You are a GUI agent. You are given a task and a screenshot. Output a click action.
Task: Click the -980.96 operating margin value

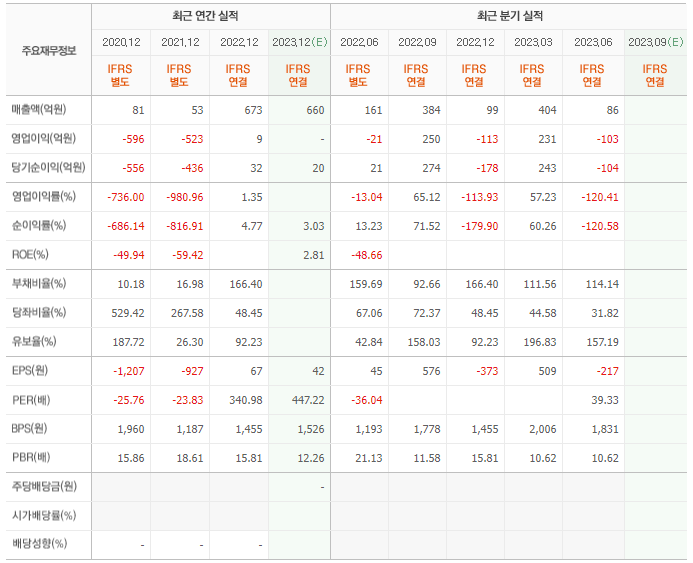click(185, 197)
